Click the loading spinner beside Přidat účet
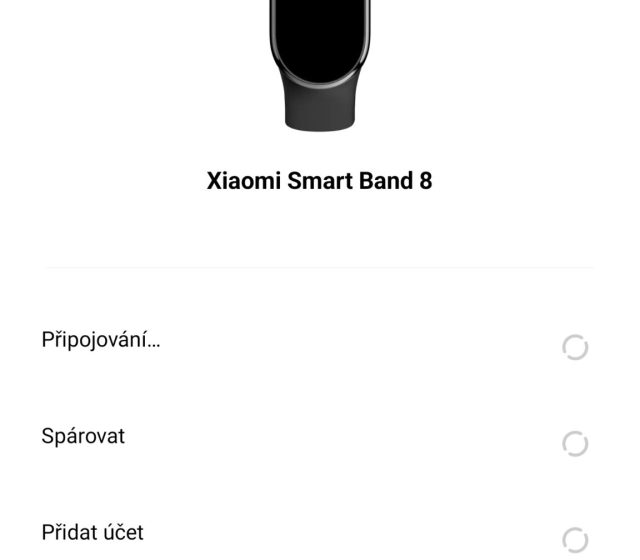 pyautogui.click(x=575, y=540)
